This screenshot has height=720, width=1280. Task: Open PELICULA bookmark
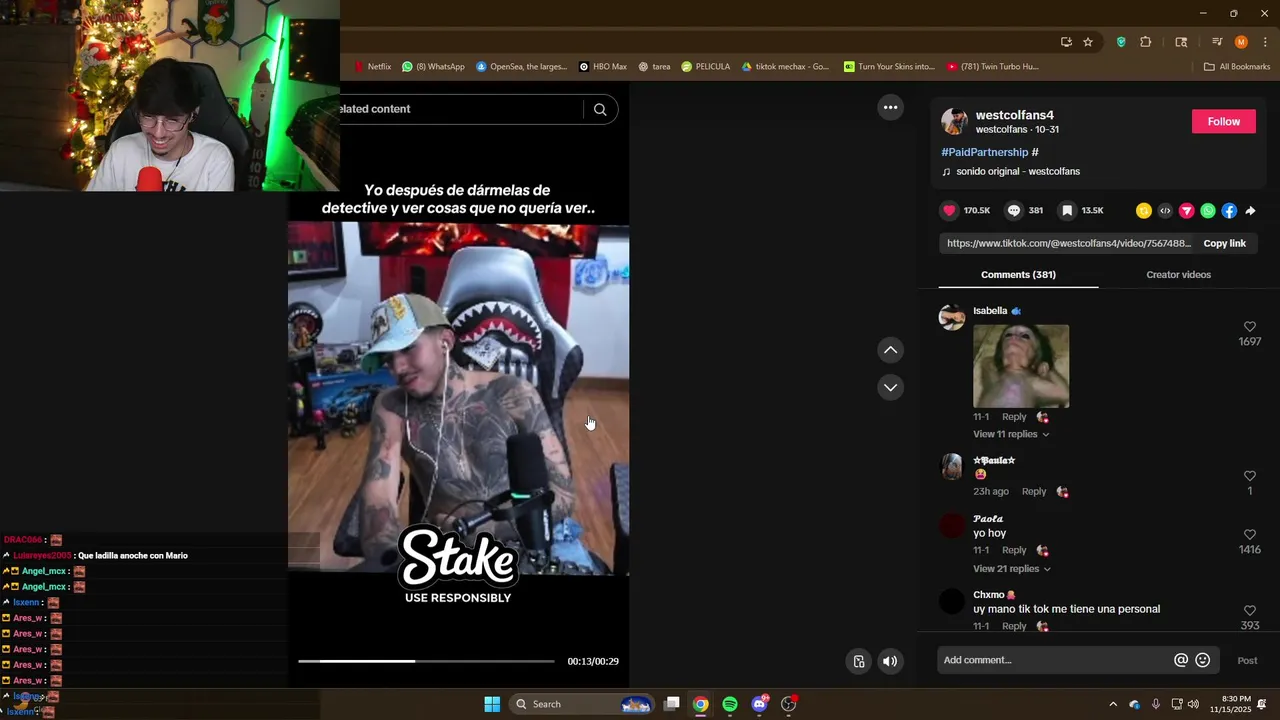point(705,67)
